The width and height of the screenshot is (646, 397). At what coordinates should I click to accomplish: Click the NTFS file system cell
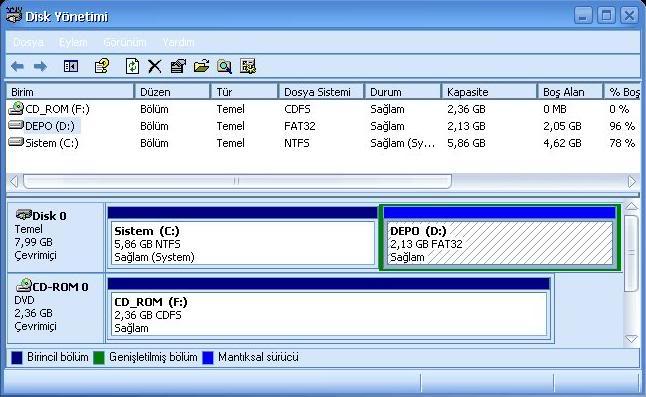click(297, 143)
